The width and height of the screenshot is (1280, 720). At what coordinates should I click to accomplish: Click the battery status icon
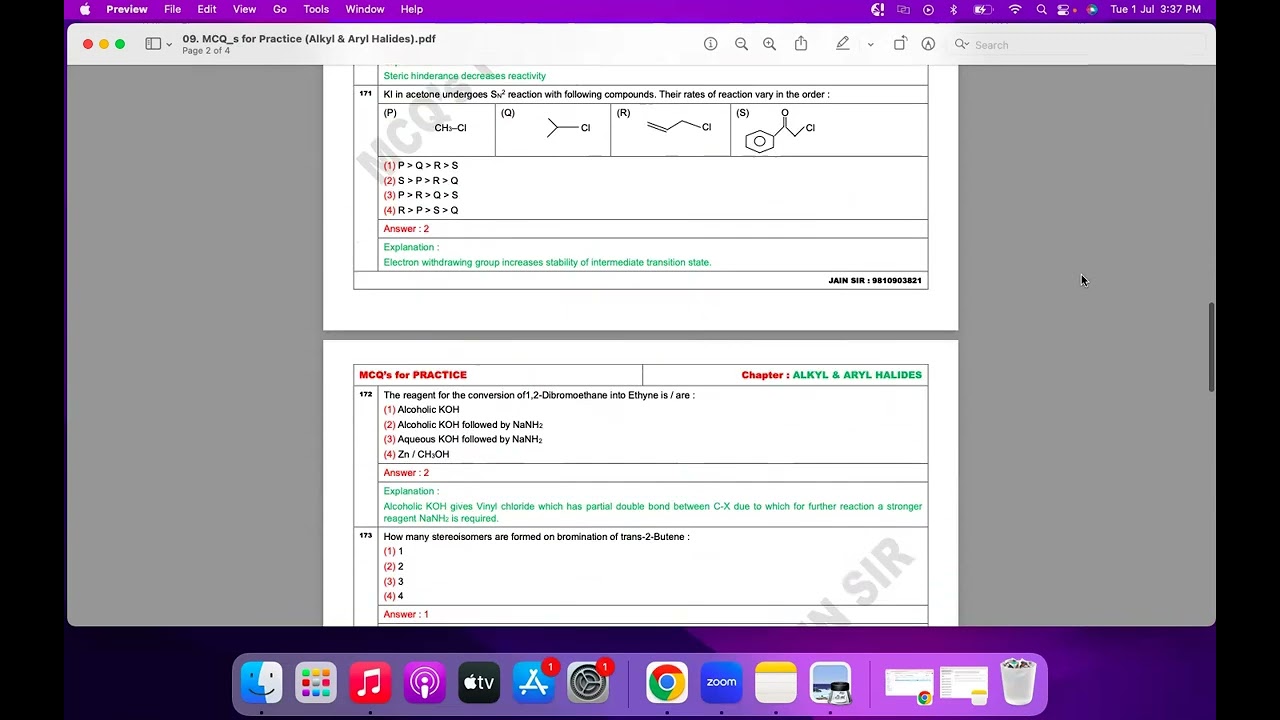[x=983, y=9]
